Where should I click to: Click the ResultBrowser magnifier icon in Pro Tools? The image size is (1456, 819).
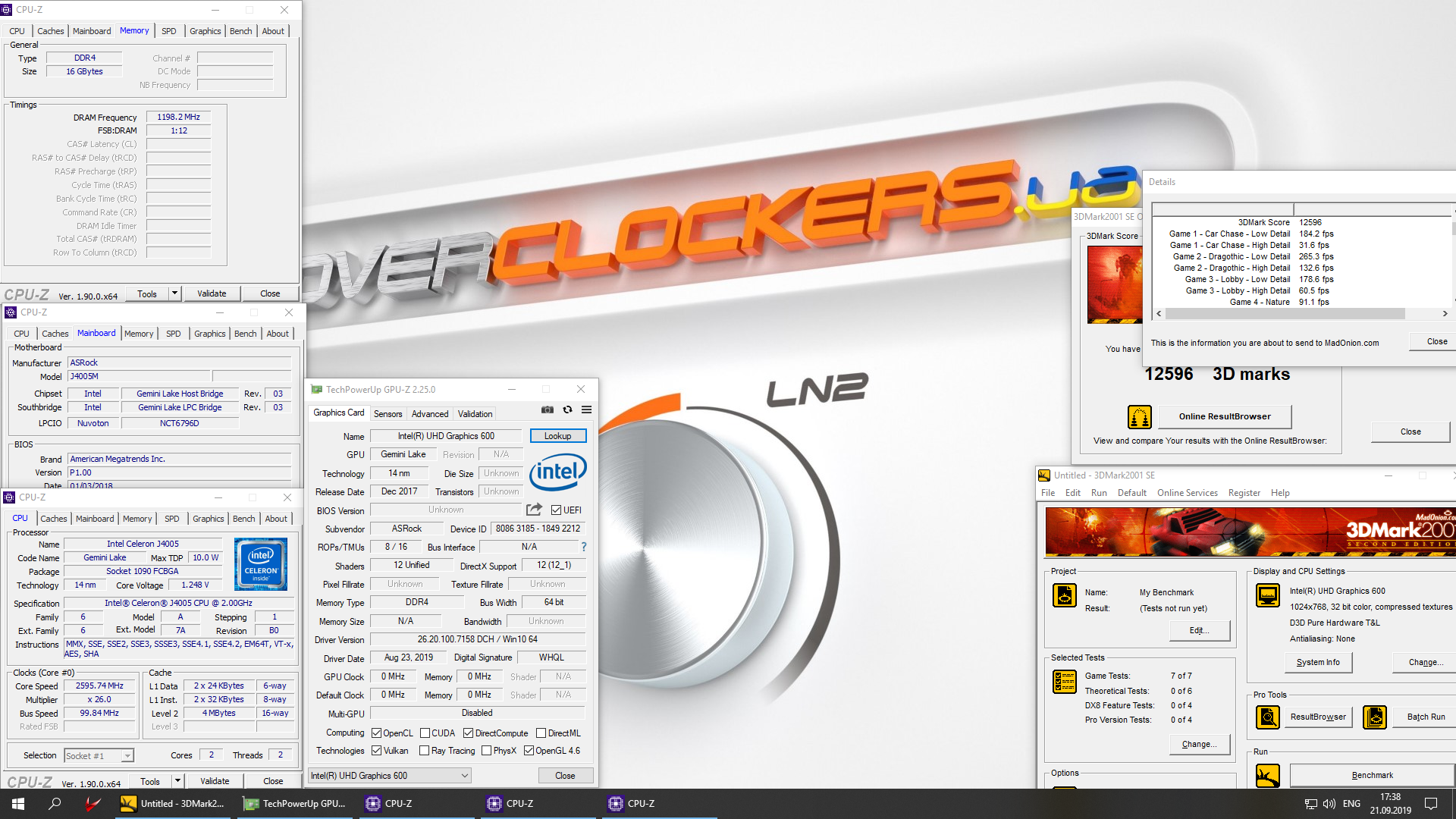[1267, 717]
